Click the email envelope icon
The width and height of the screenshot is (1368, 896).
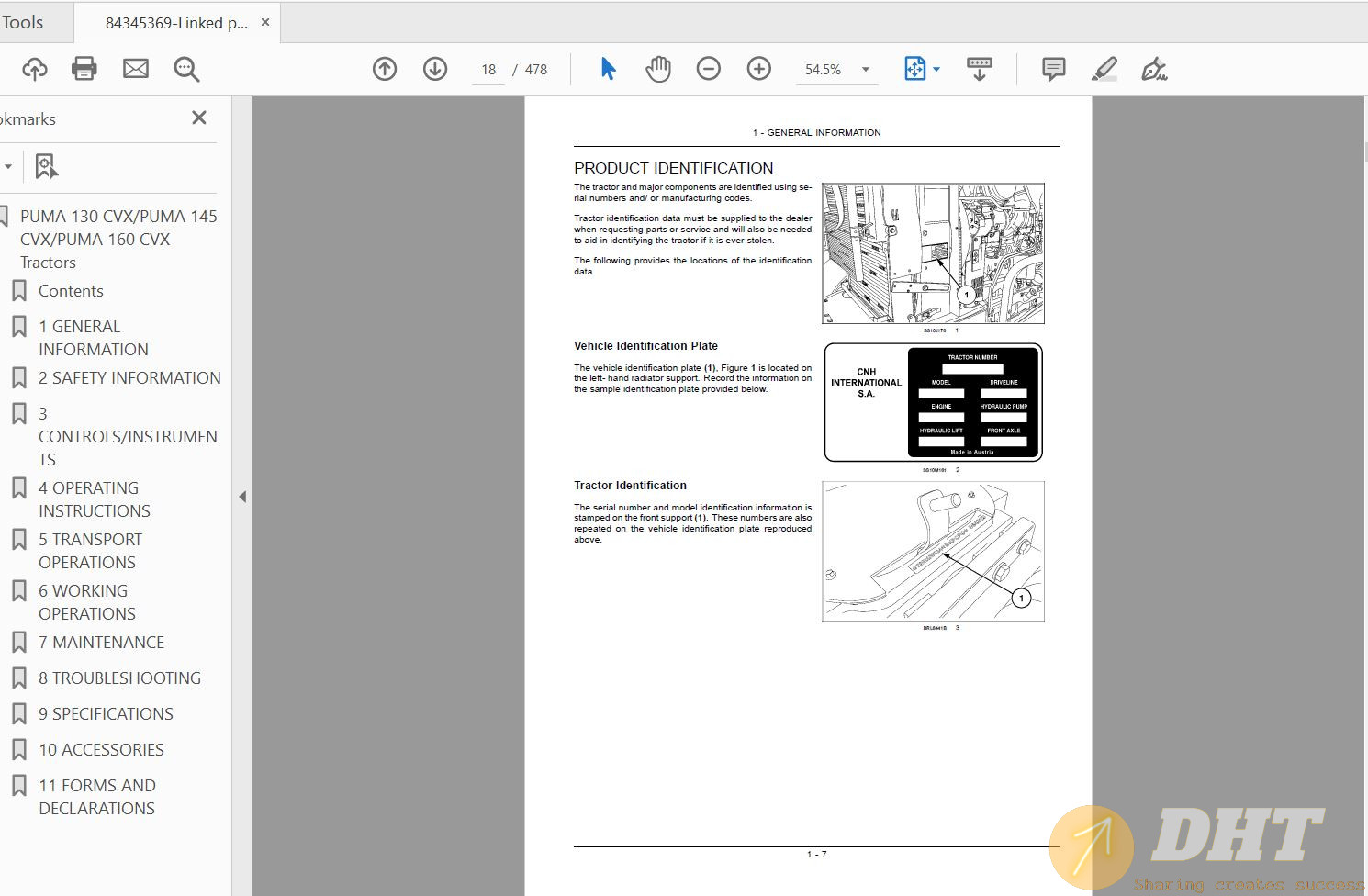tap(136, 69)
